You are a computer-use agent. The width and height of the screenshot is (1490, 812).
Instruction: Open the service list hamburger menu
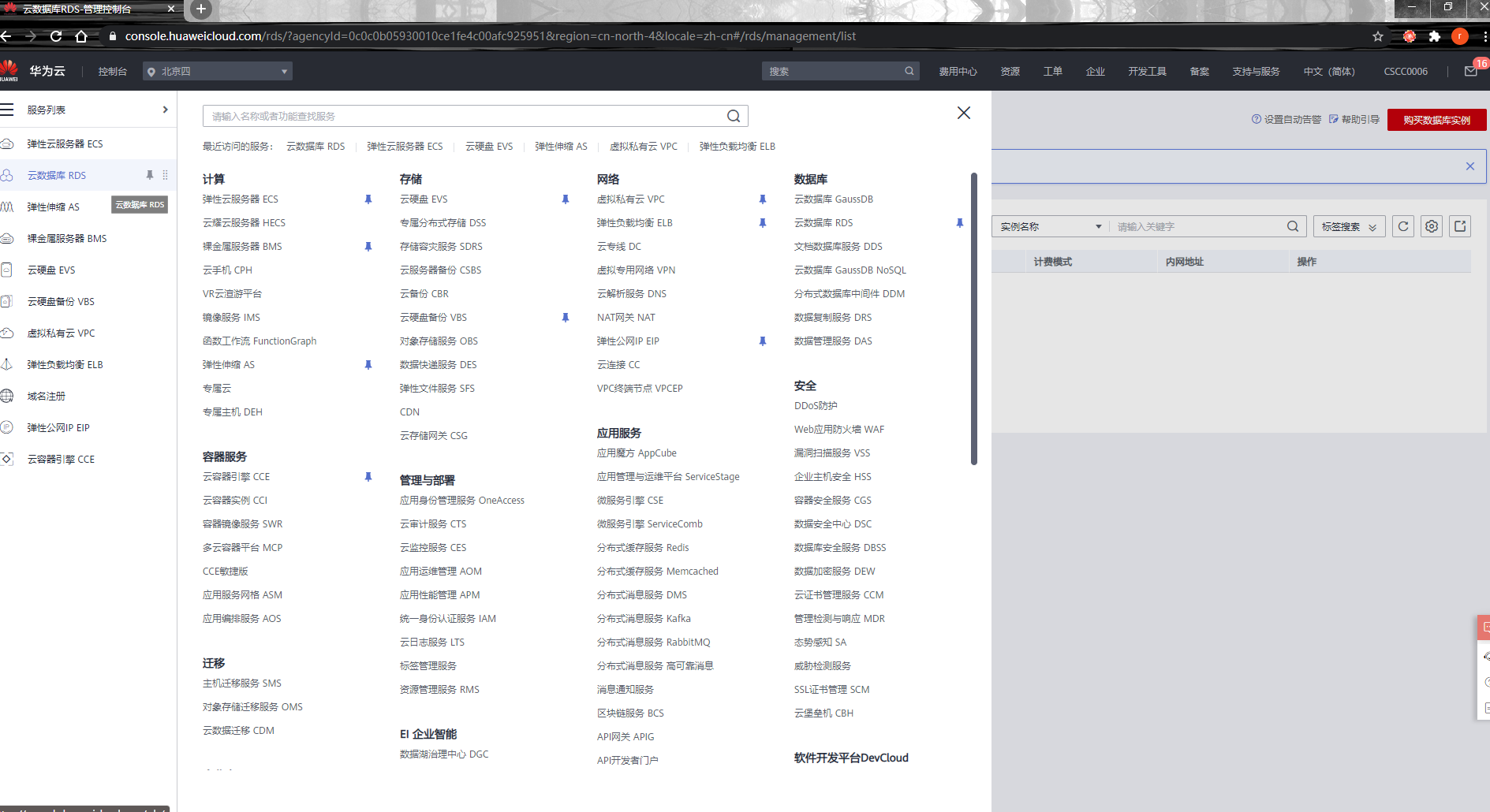7,110
